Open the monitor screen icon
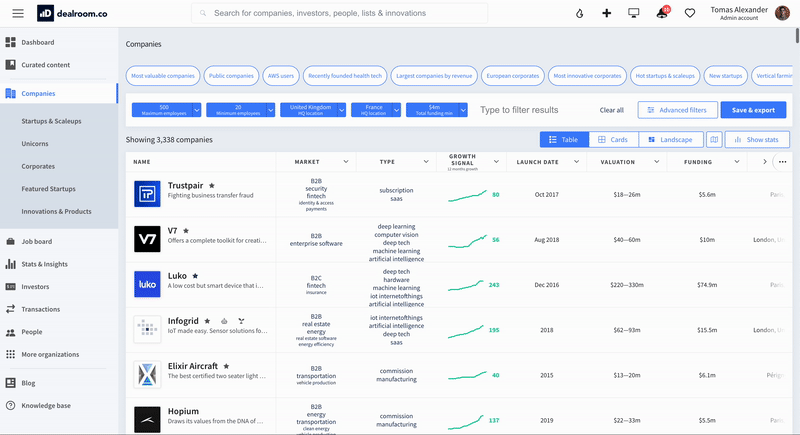This screenshot has height=435, width=800. pyautogui.click(x=634, y=13)
